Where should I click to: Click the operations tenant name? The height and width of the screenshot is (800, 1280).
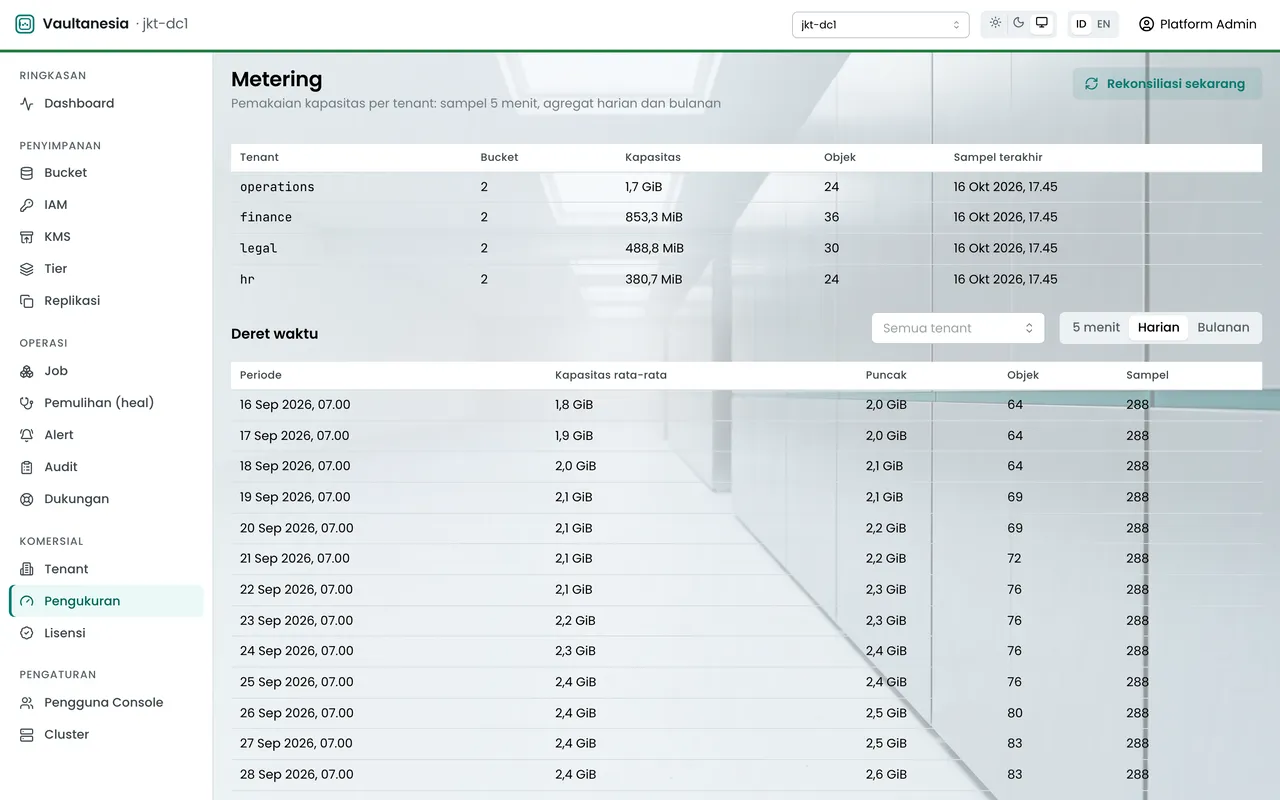tap(277, 187)
